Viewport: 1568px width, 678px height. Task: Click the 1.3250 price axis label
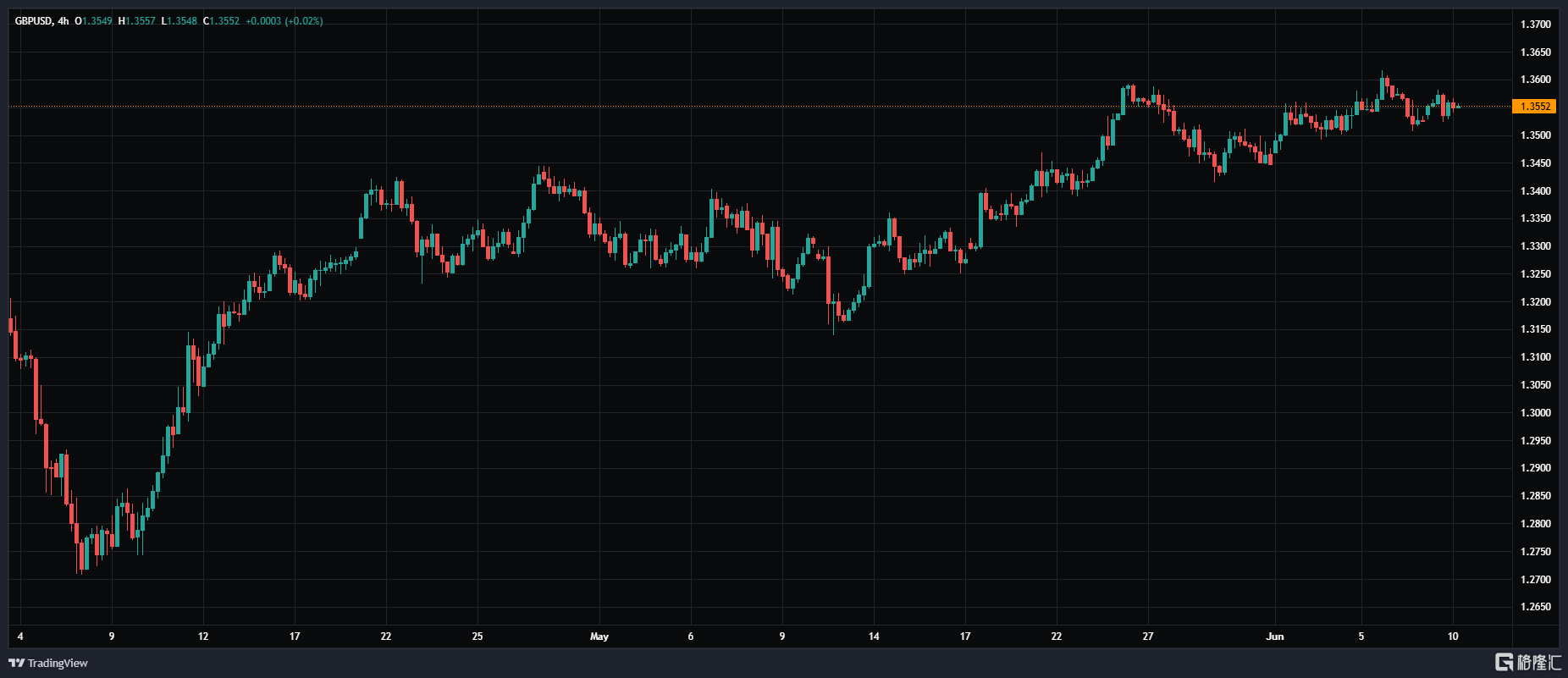point(1535,274)
